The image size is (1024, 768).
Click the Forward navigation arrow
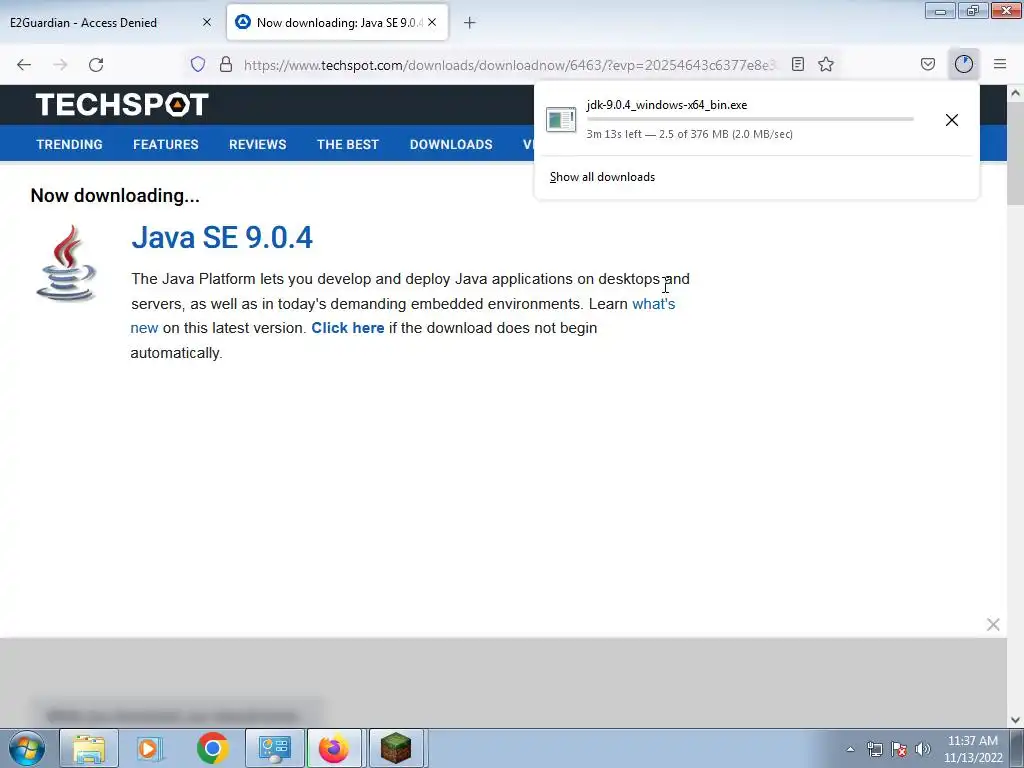(60, 65)
